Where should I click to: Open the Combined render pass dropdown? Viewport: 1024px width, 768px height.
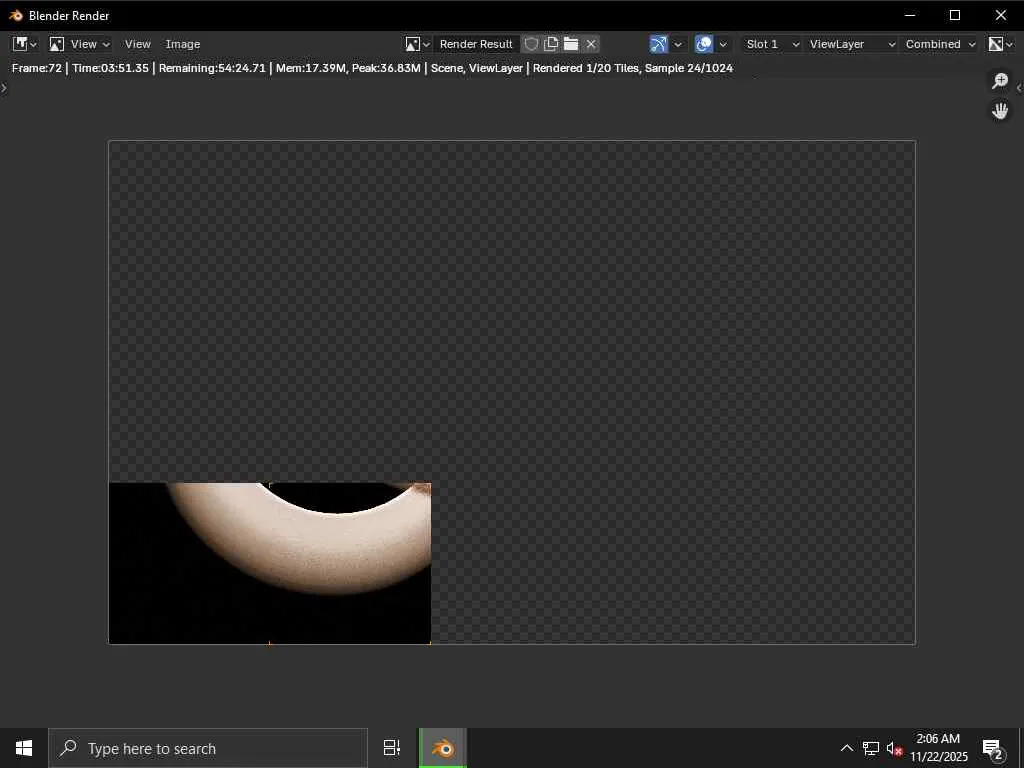tap(940, 44)
